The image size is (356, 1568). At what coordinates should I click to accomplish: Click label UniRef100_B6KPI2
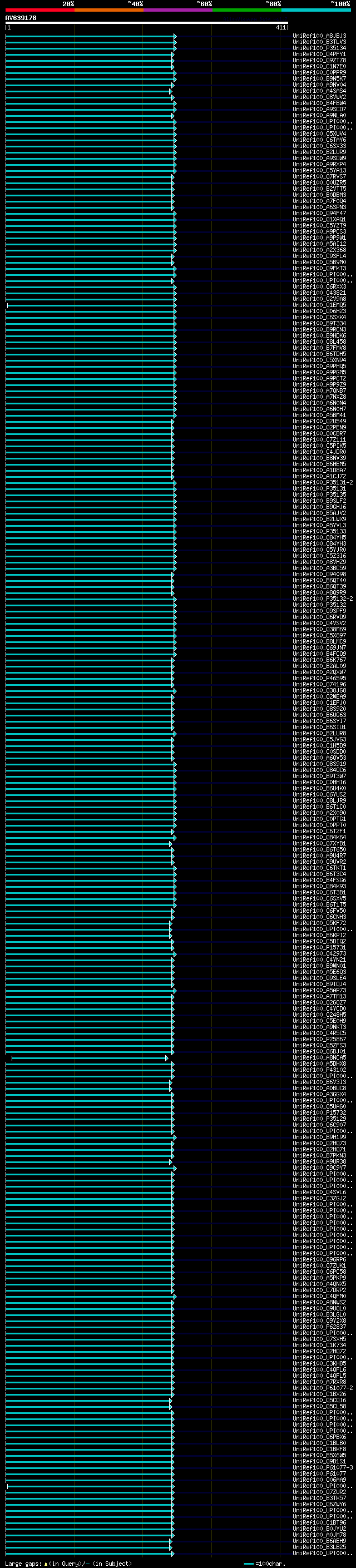tap(319, 935)
